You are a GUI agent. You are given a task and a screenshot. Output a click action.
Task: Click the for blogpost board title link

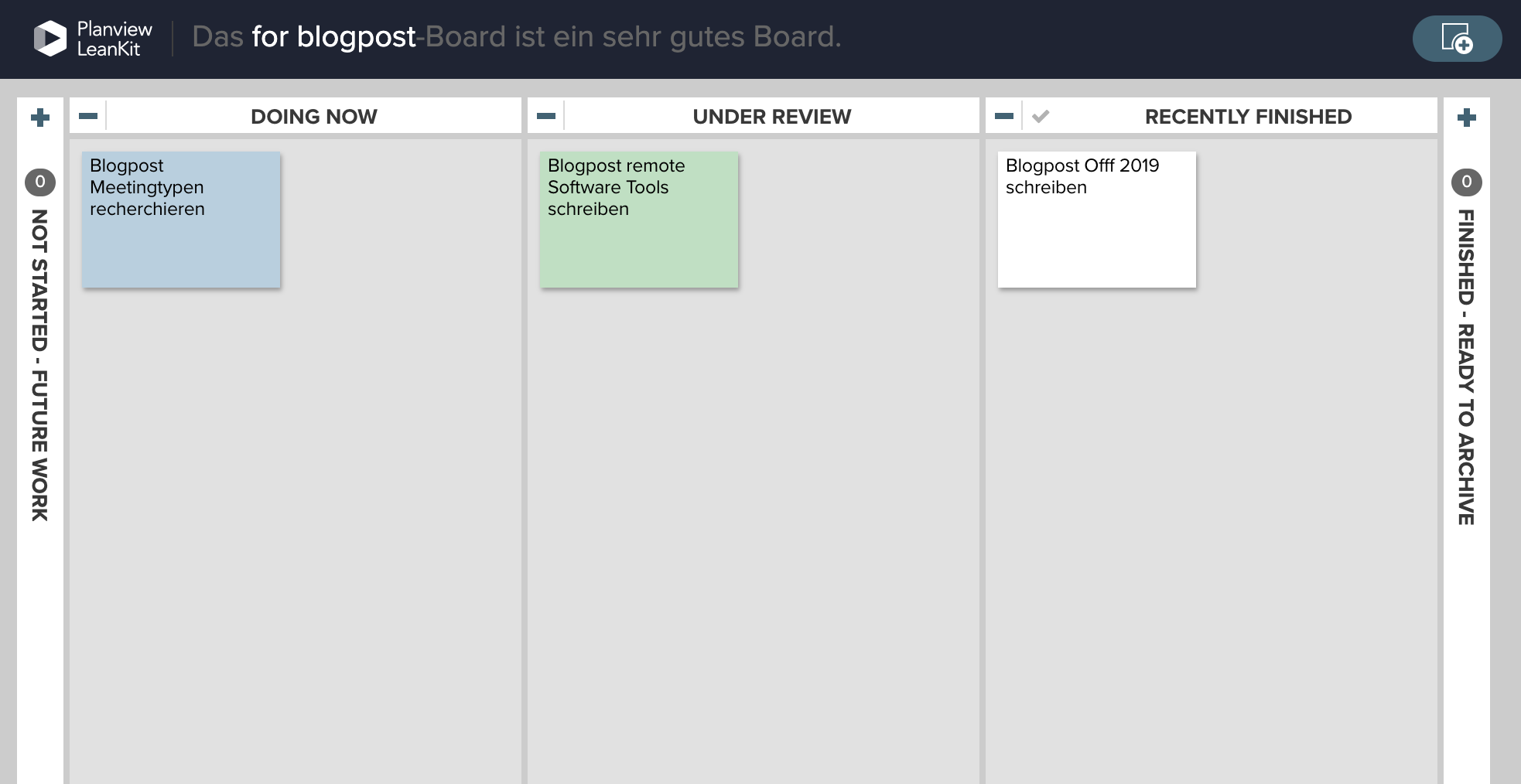tap(334, 36)
